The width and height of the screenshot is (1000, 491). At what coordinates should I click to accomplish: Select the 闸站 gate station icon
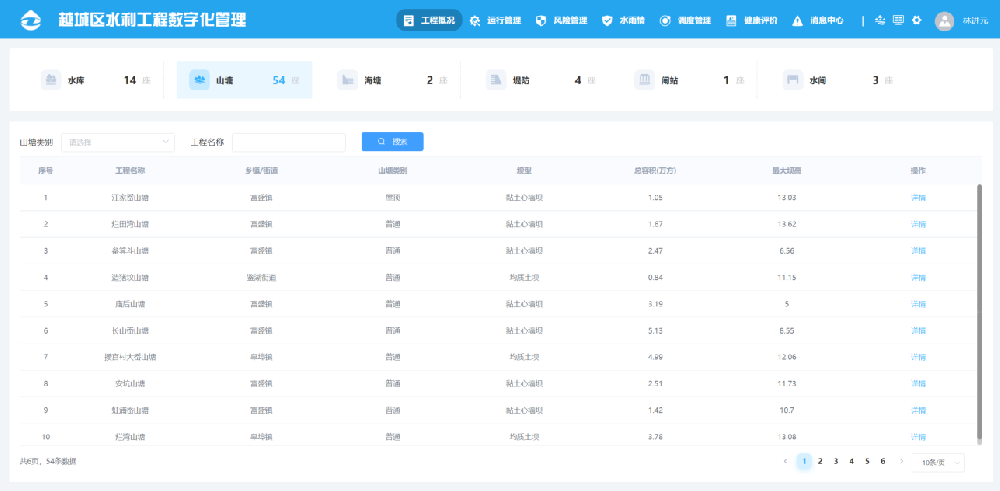point(644,80)
